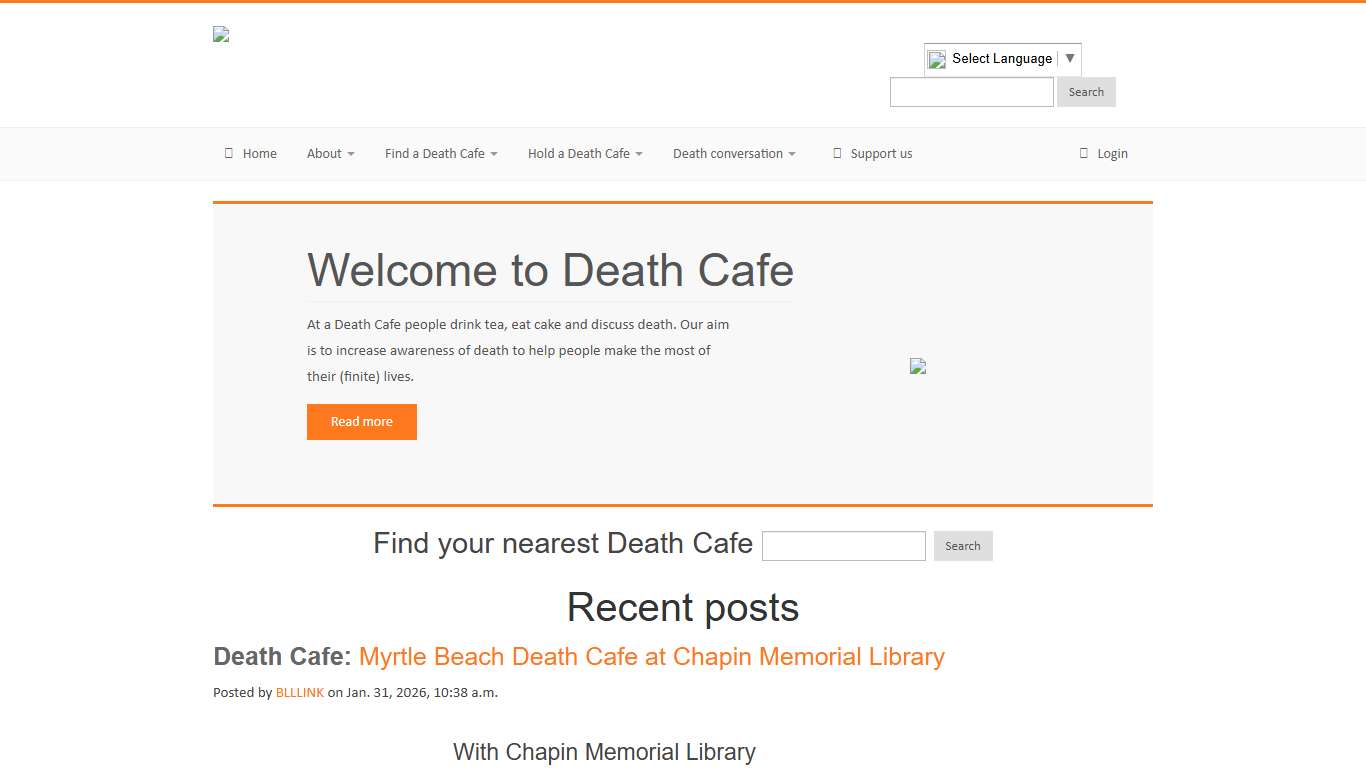Click the Read more button
This screenshot has height=768, width=1366.
362,421
